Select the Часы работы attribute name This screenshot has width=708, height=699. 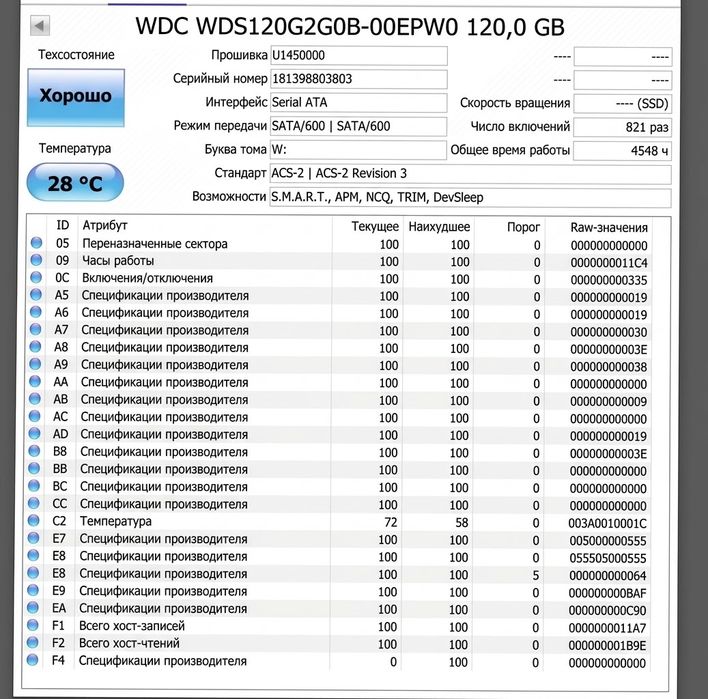point(118,261)
